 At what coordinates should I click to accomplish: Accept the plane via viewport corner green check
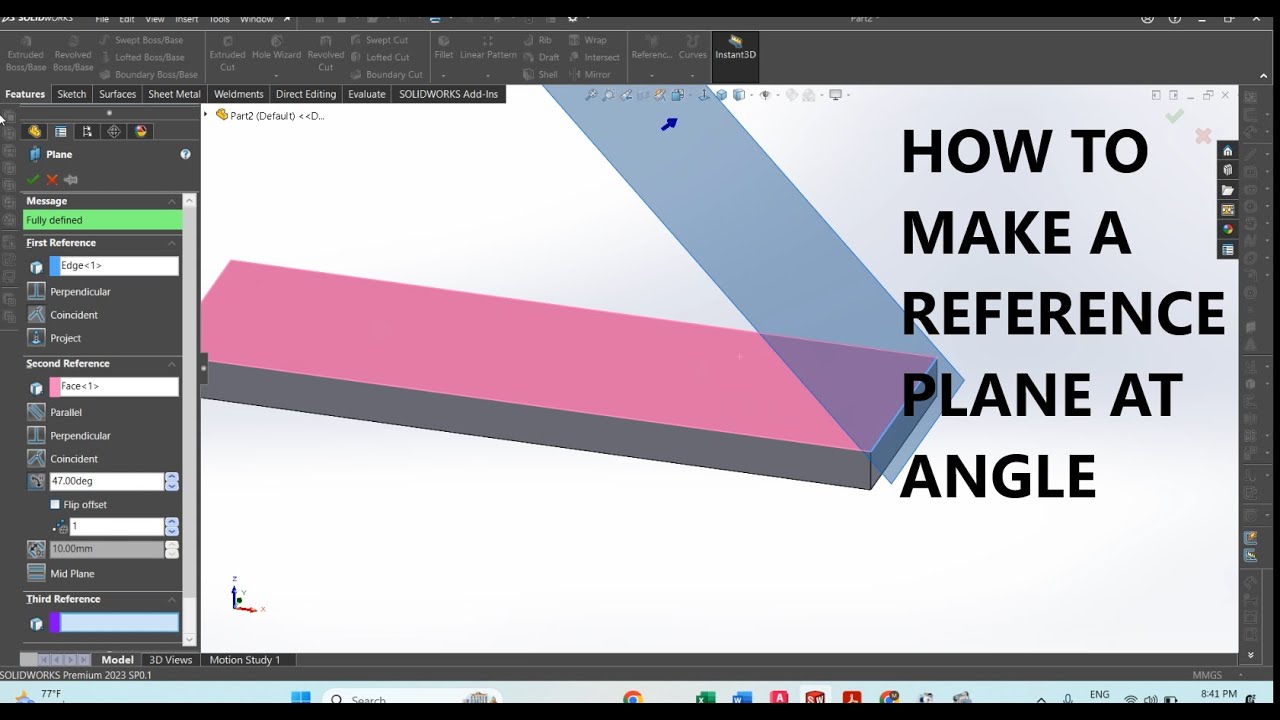click(1175, 117)
